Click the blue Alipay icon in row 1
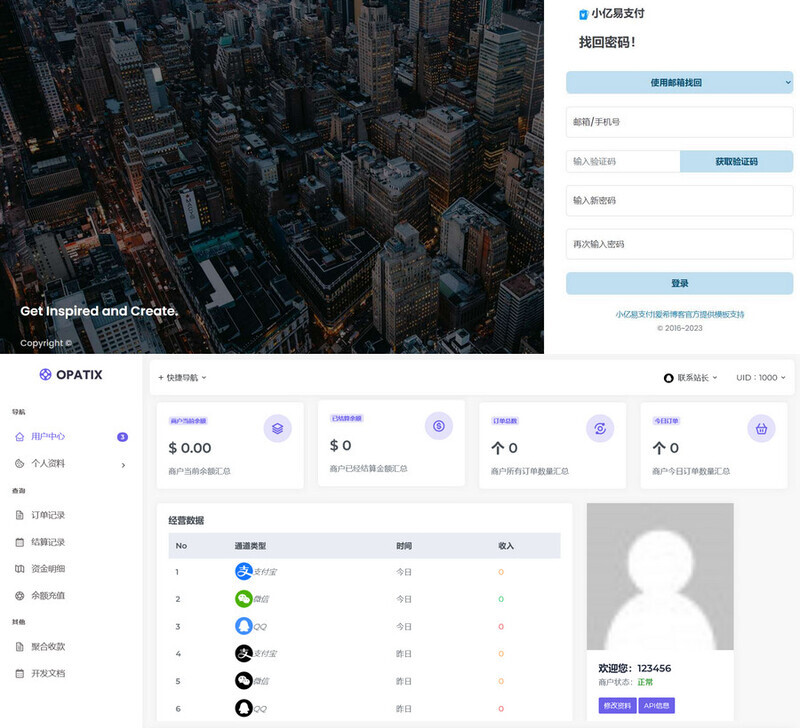800x728 pixels. click(x=243, y=572)
